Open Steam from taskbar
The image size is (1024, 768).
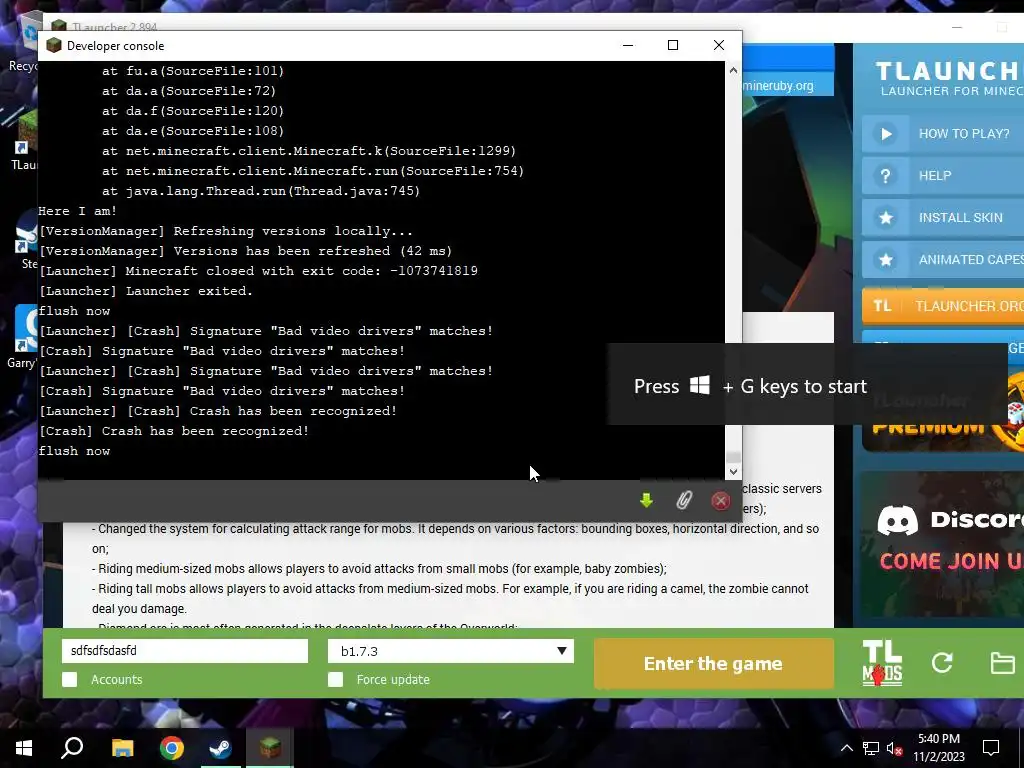pos(220,748)
